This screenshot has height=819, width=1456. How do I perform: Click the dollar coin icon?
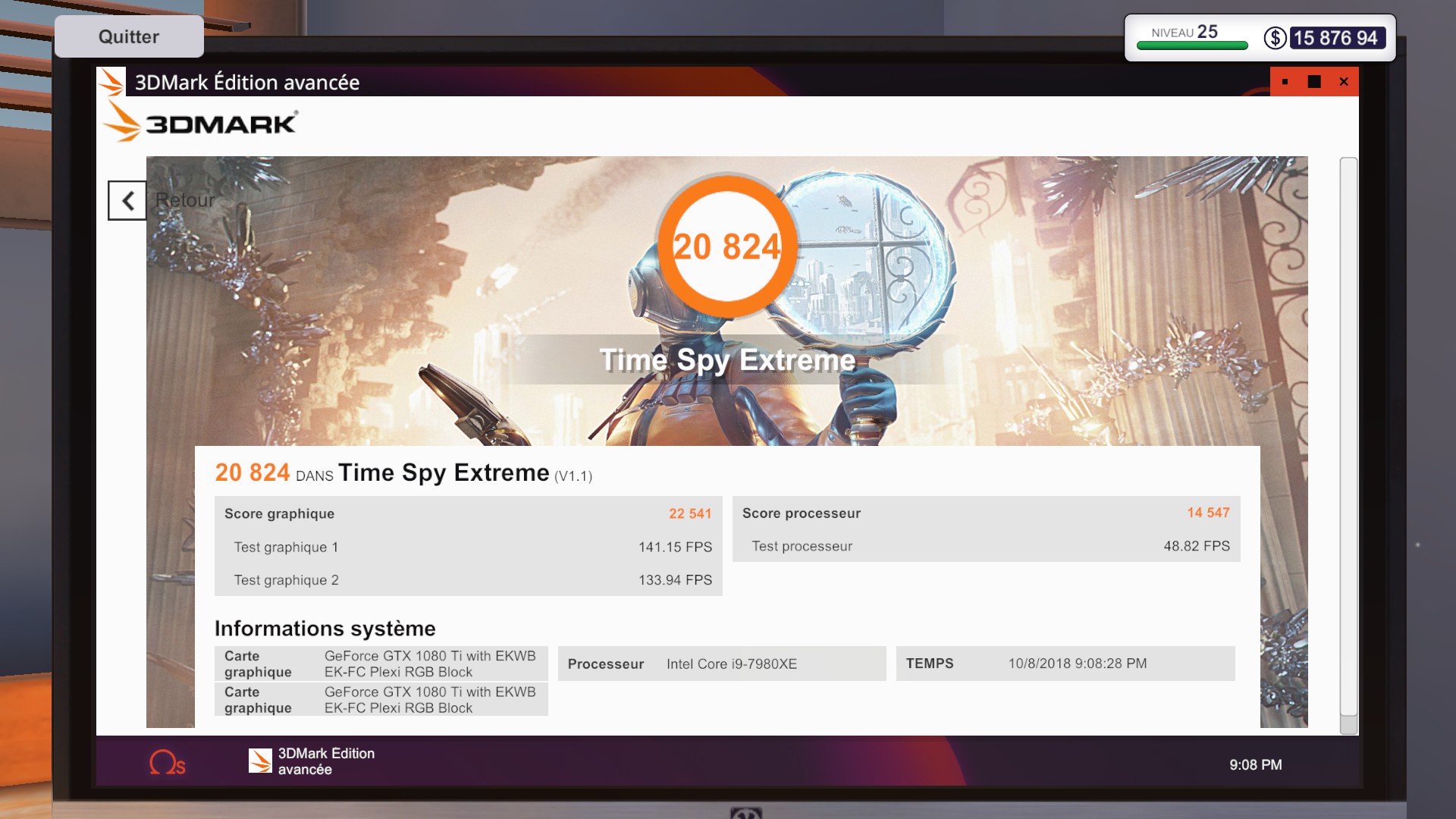(1275, 38)
